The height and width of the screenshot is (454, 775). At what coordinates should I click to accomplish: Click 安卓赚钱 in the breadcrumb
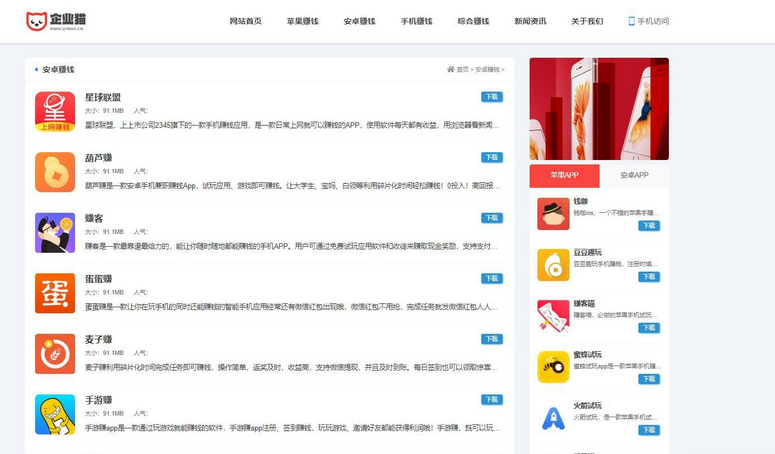point(487,70)
